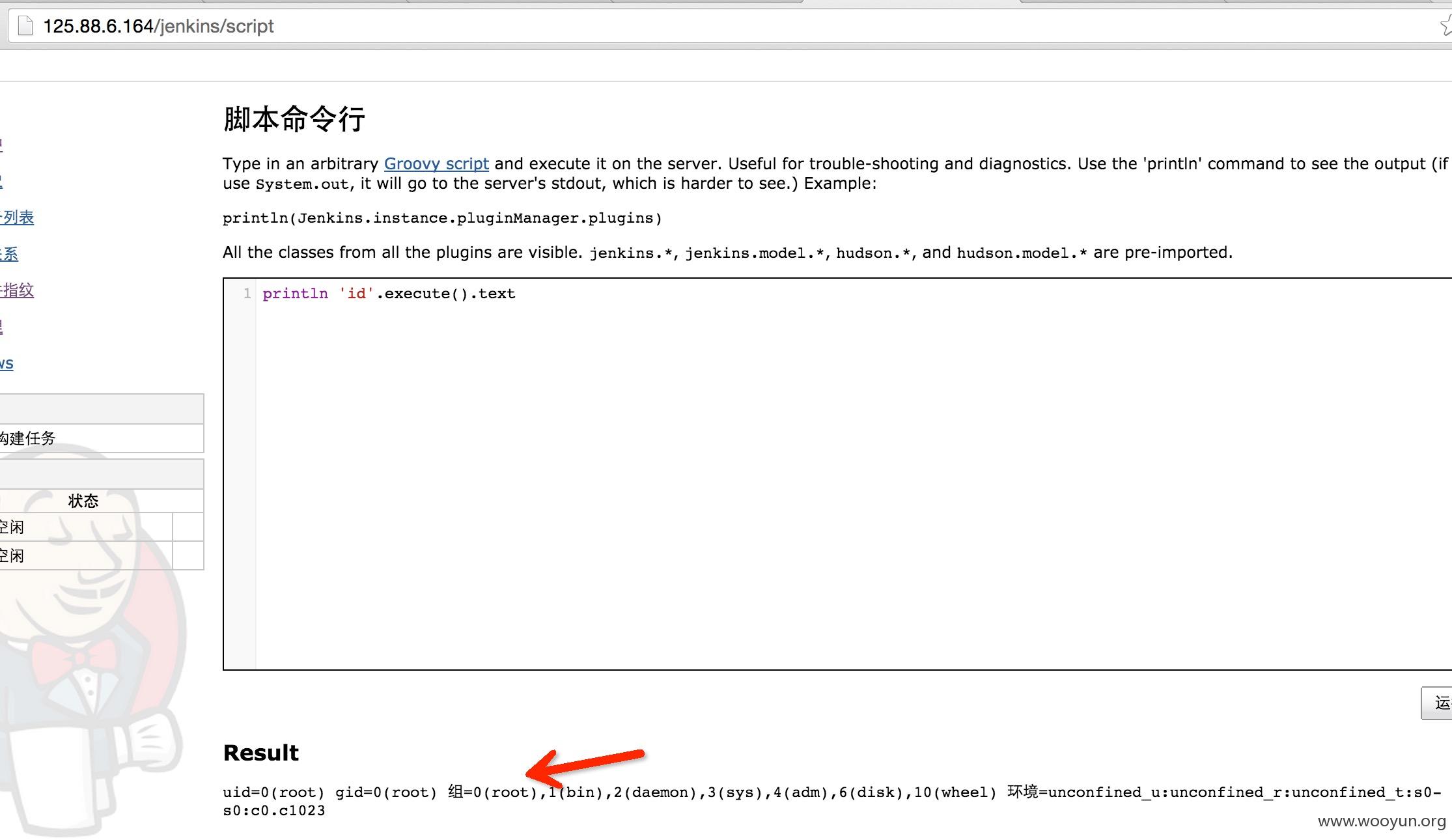Open the sidebar link ending in 列表

point(17,217)
